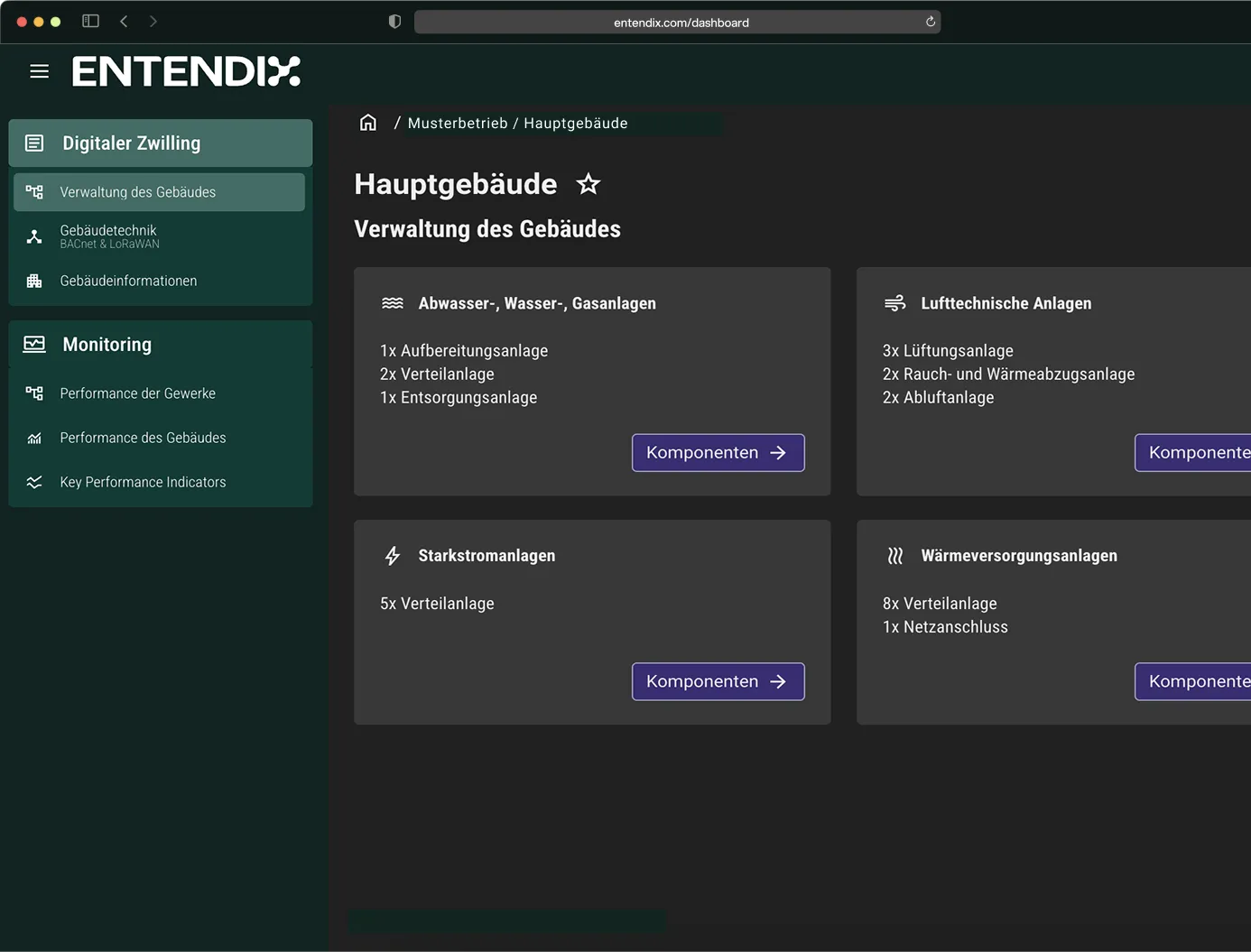Toggle the browser sidebar button
The height and width of the screenshot is (952, 1251).
90,21
